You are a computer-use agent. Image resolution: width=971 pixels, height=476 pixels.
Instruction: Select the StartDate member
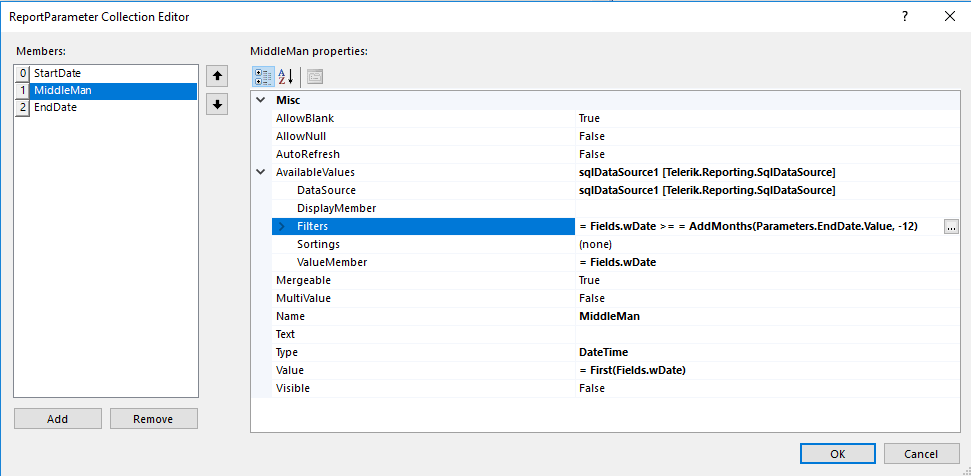(x=57, y=73)
